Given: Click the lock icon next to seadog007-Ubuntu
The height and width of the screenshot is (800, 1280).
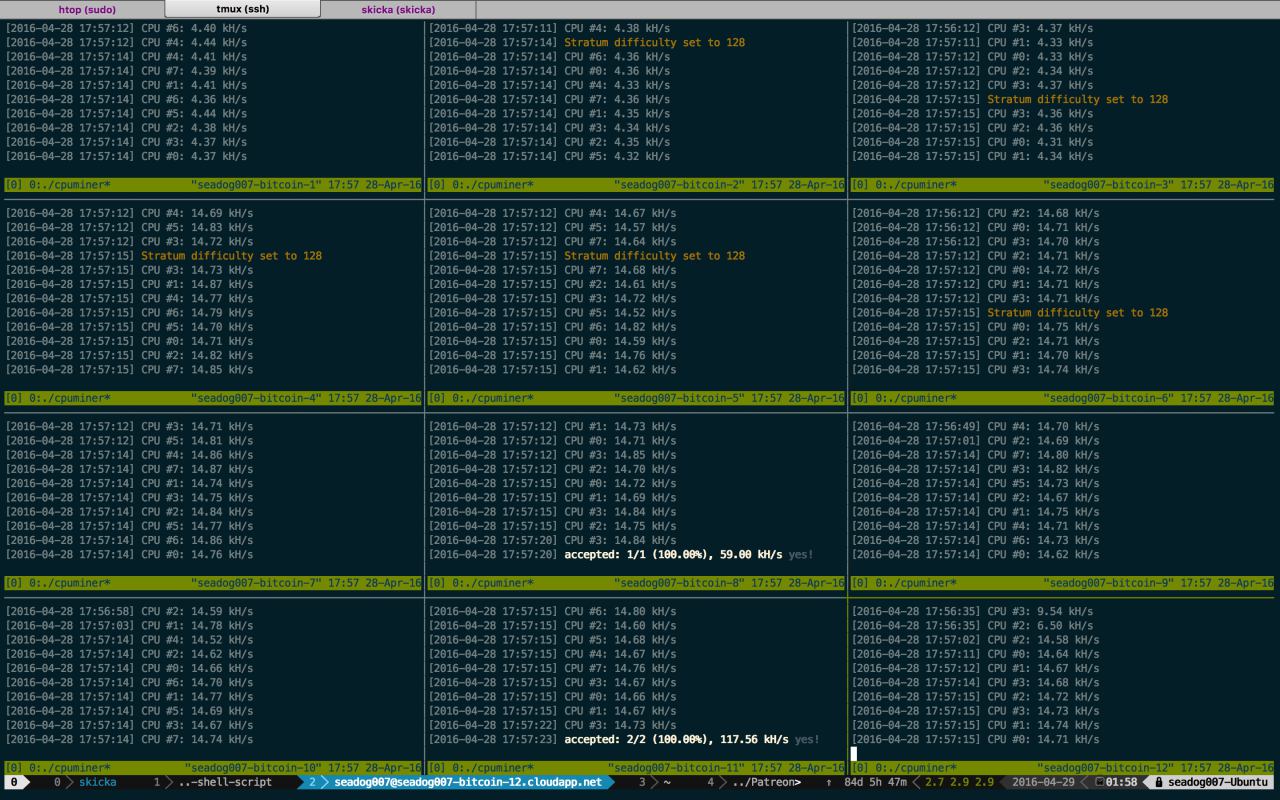Looking at the screenshot, I should pos(1159,782).
